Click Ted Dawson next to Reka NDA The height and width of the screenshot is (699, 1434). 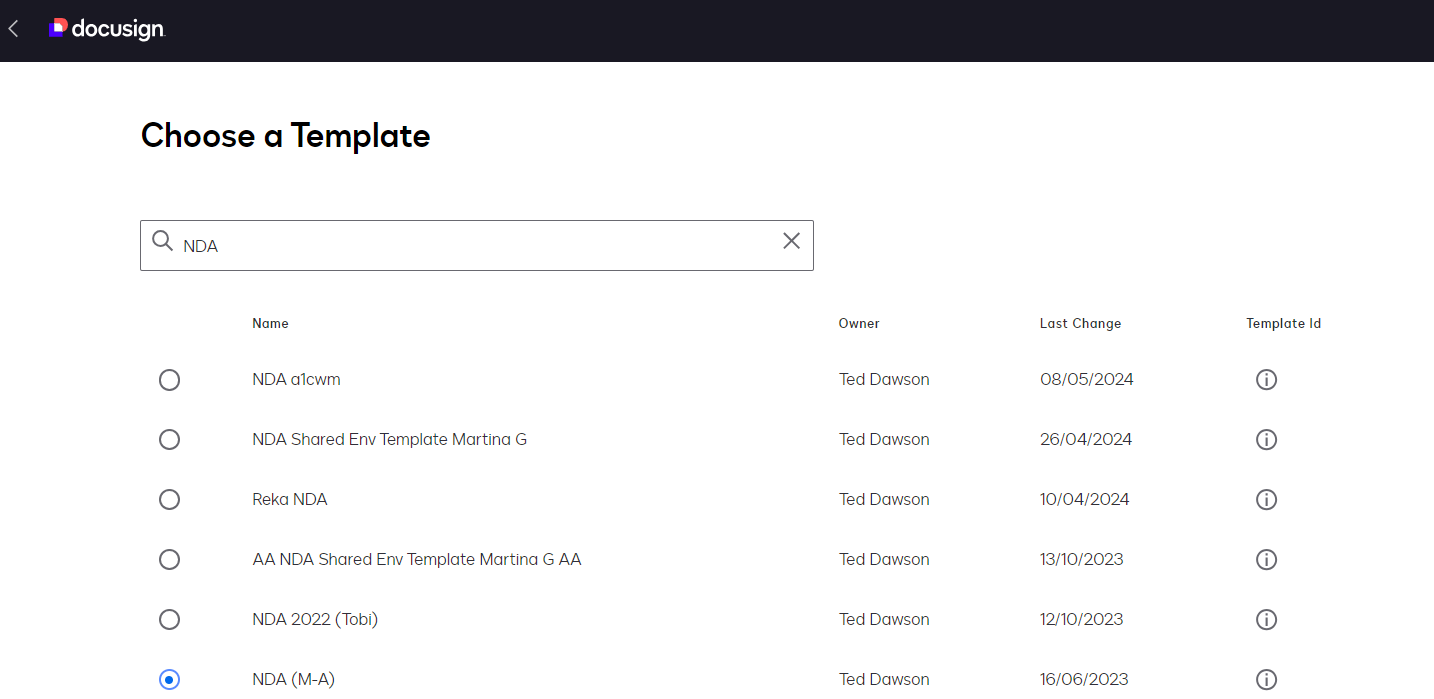884,499
